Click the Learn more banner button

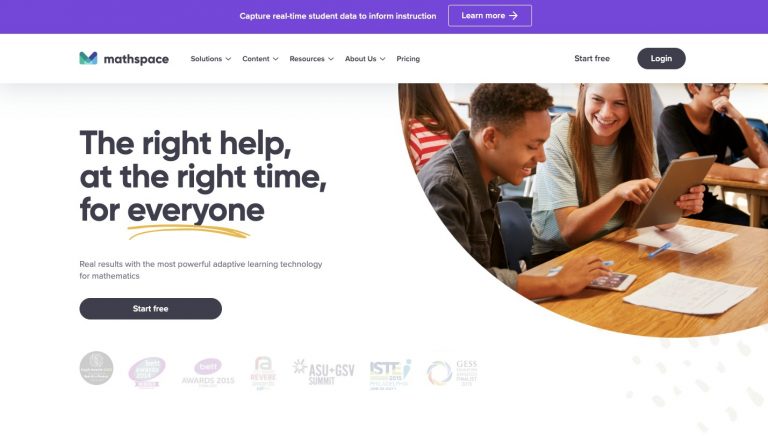[x=490, y=16]
